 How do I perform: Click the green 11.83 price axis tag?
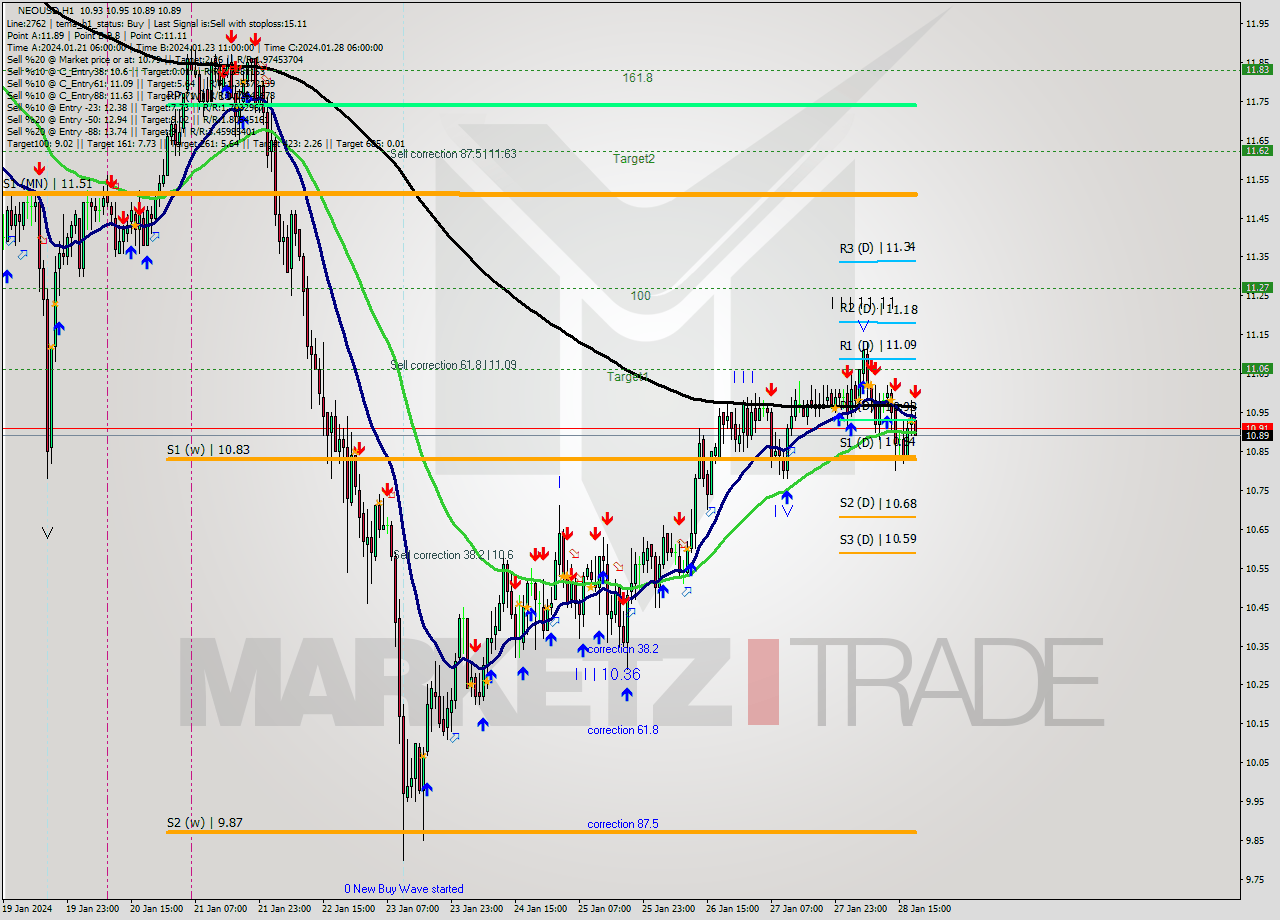click(x=1257, y=69)
